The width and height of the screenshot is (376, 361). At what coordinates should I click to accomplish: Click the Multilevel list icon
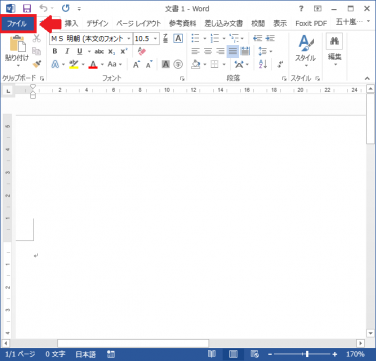point(234,39)
